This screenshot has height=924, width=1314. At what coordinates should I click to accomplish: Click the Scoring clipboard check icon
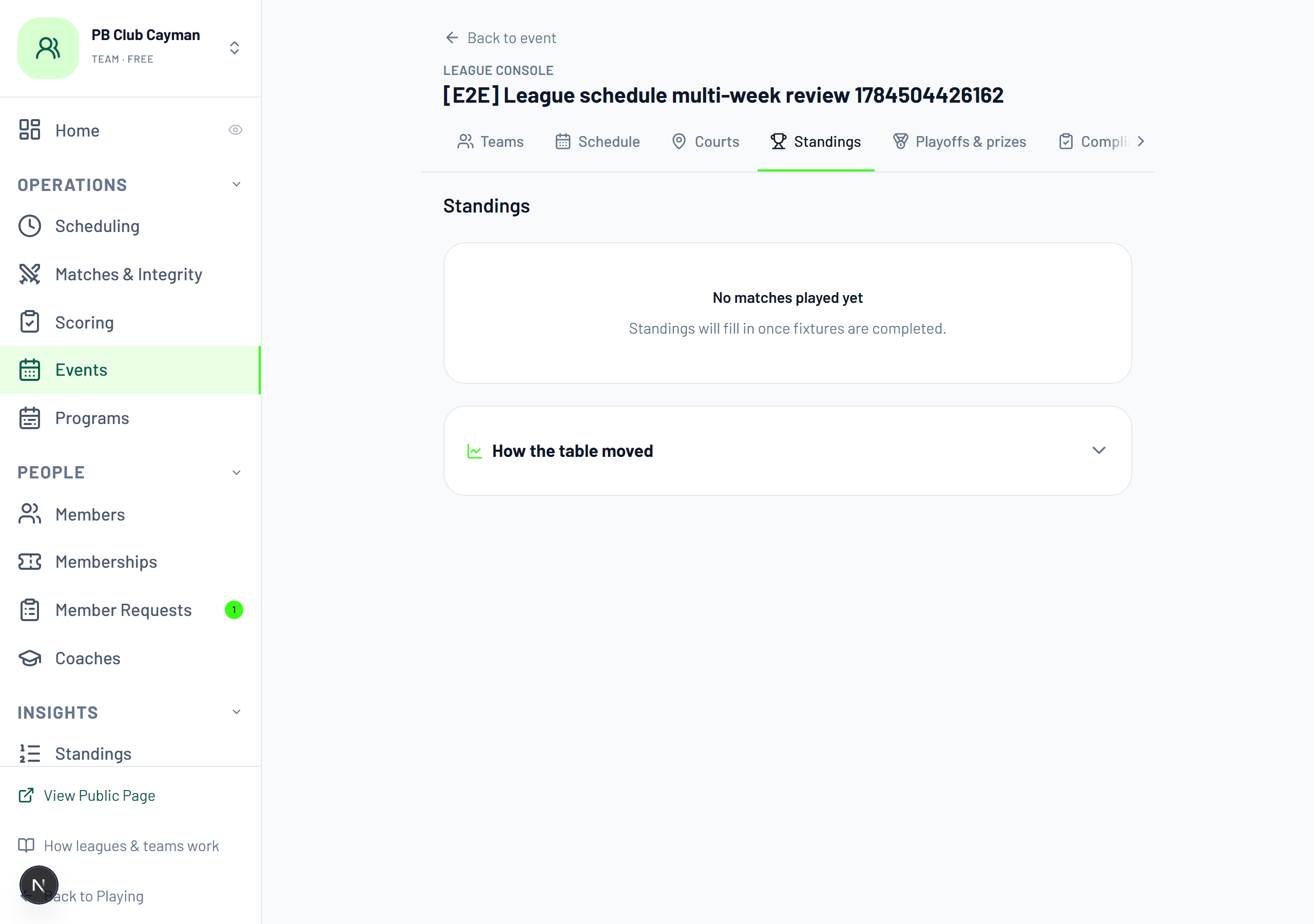(30, 322)
